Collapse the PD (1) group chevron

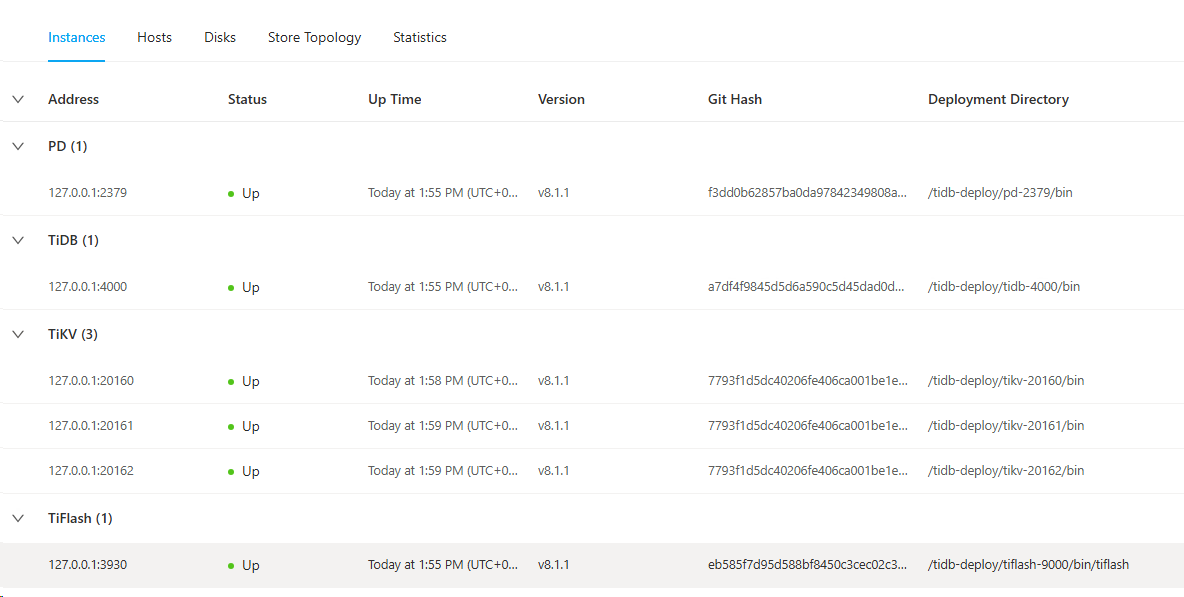coord(18,146)
